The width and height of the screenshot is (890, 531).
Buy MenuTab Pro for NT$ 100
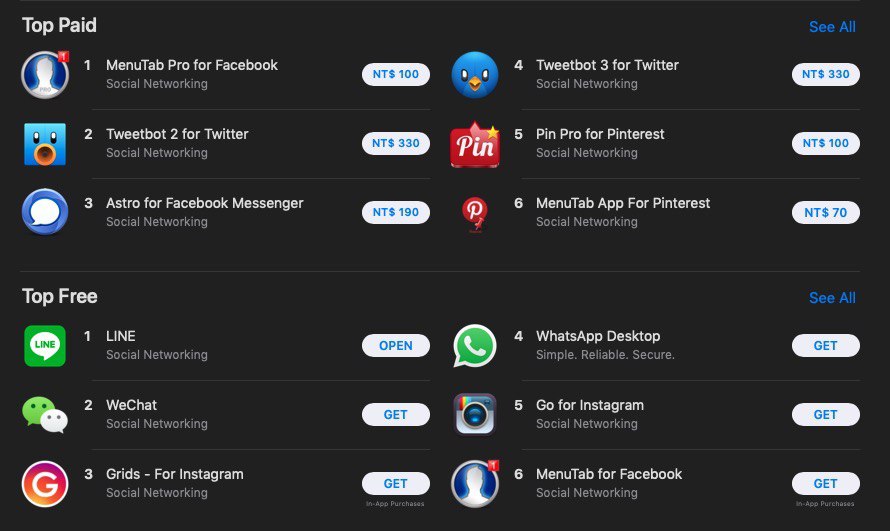coord(396,74)
